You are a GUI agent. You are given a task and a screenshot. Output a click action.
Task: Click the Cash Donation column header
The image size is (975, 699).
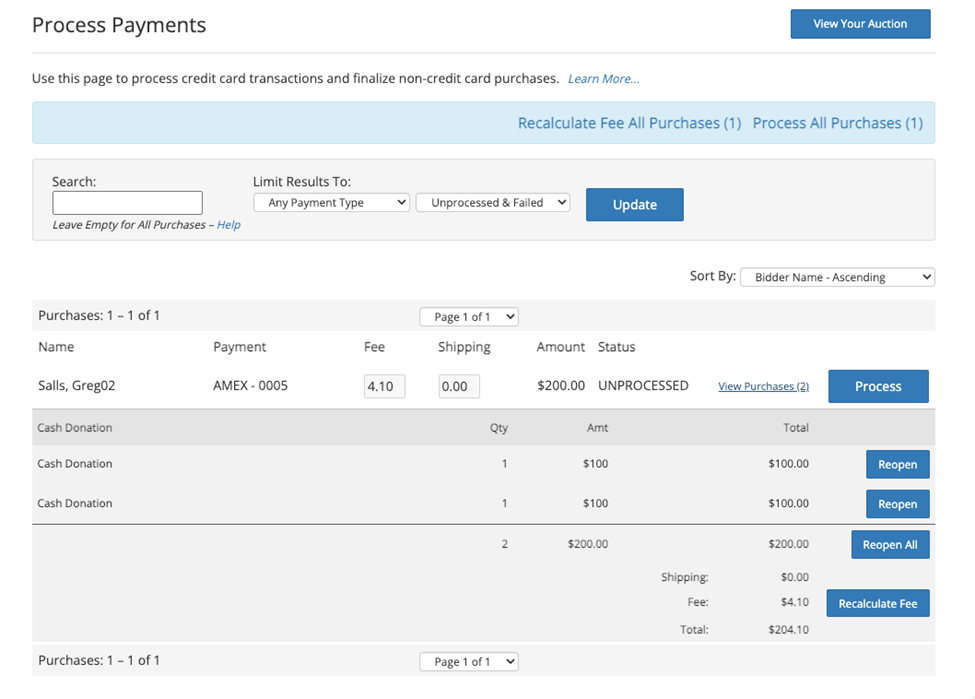coord(75,428)
